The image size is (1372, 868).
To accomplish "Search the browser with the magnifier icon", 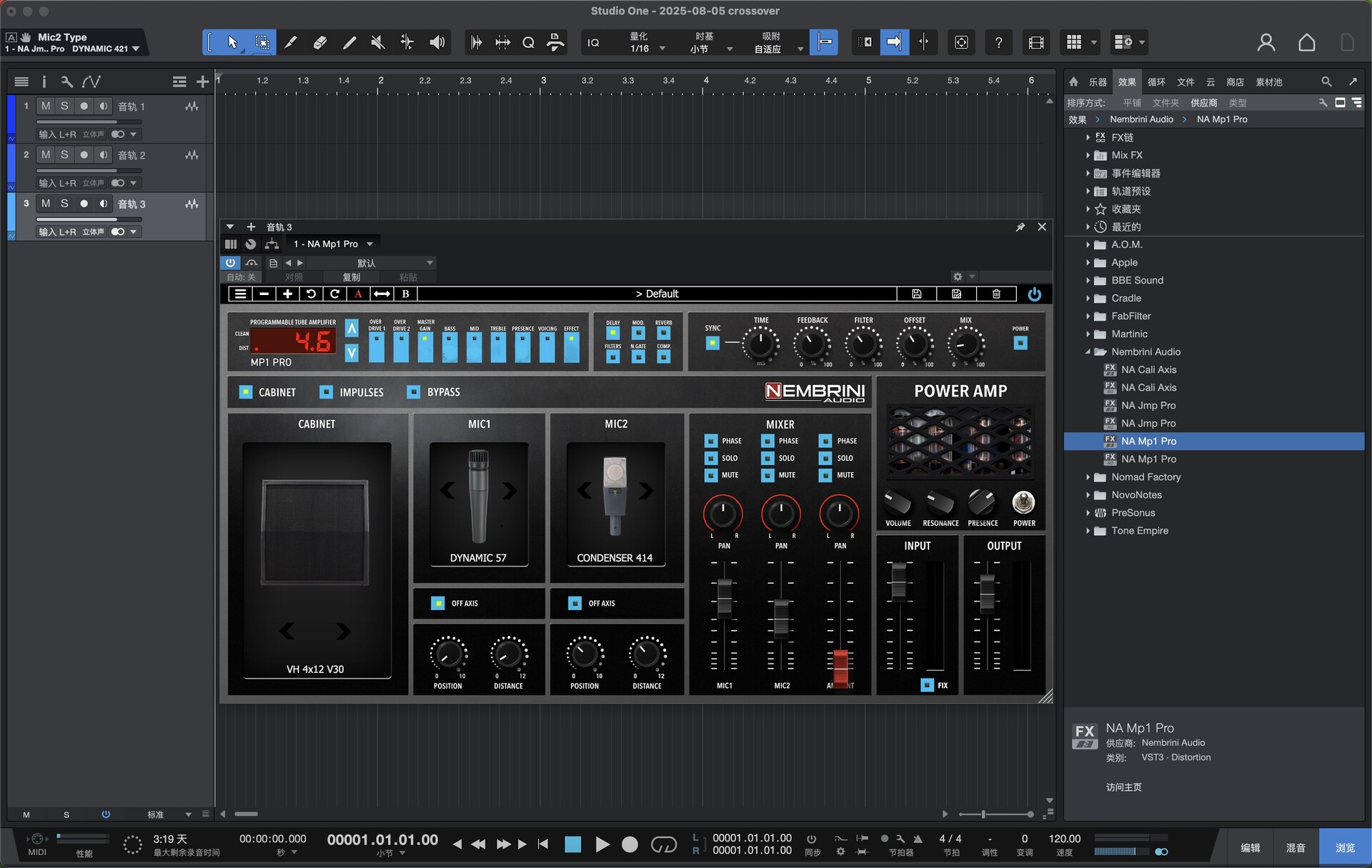I will [1326, 82].
